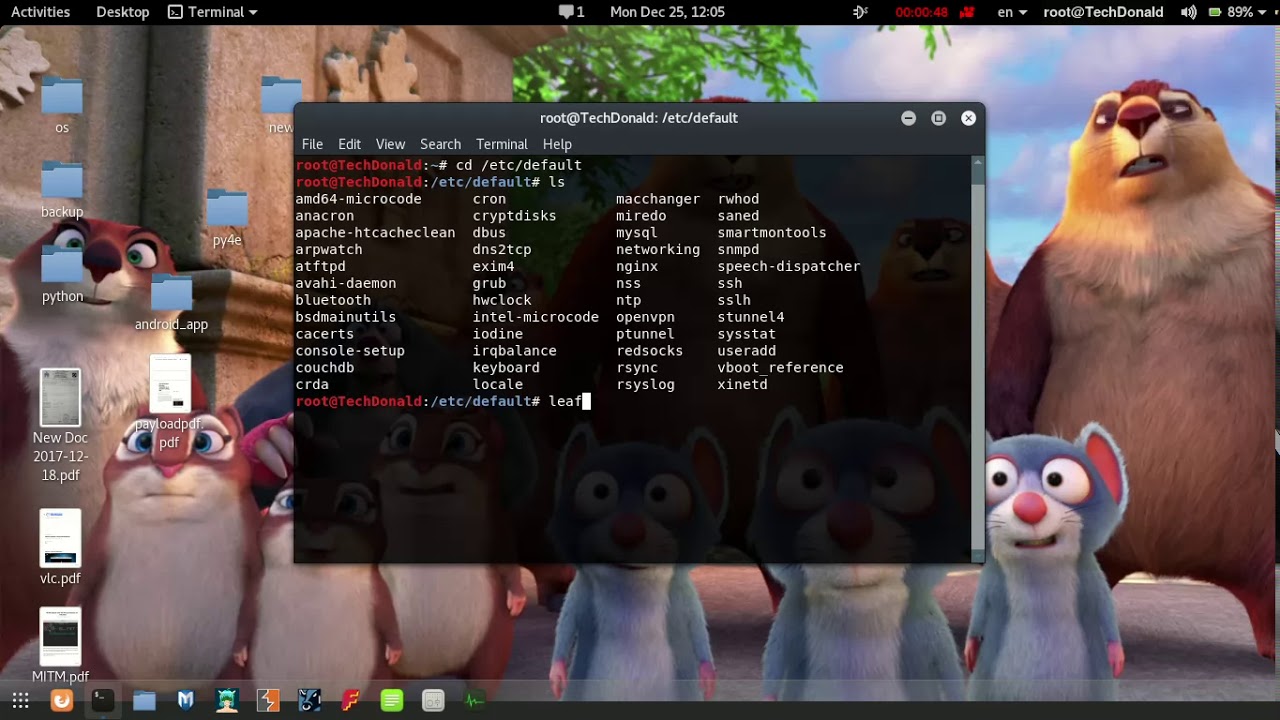Click apache-htcacheclean in listing
Image resolution: width=1280 pixels, height=720 pixels.
pos(375,232)
